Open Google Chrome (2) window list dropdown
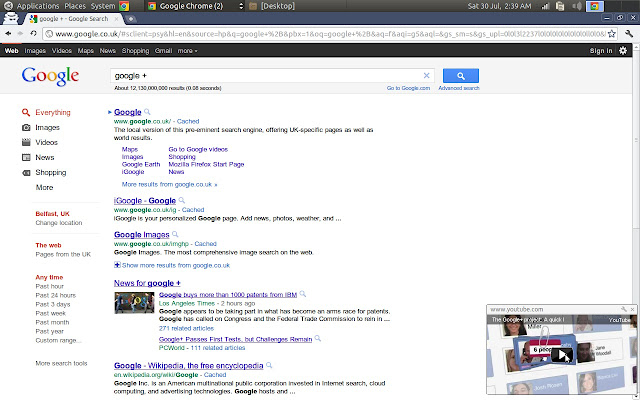The height and width of the screenshot is (400, 640). click(x=241, y=6)
